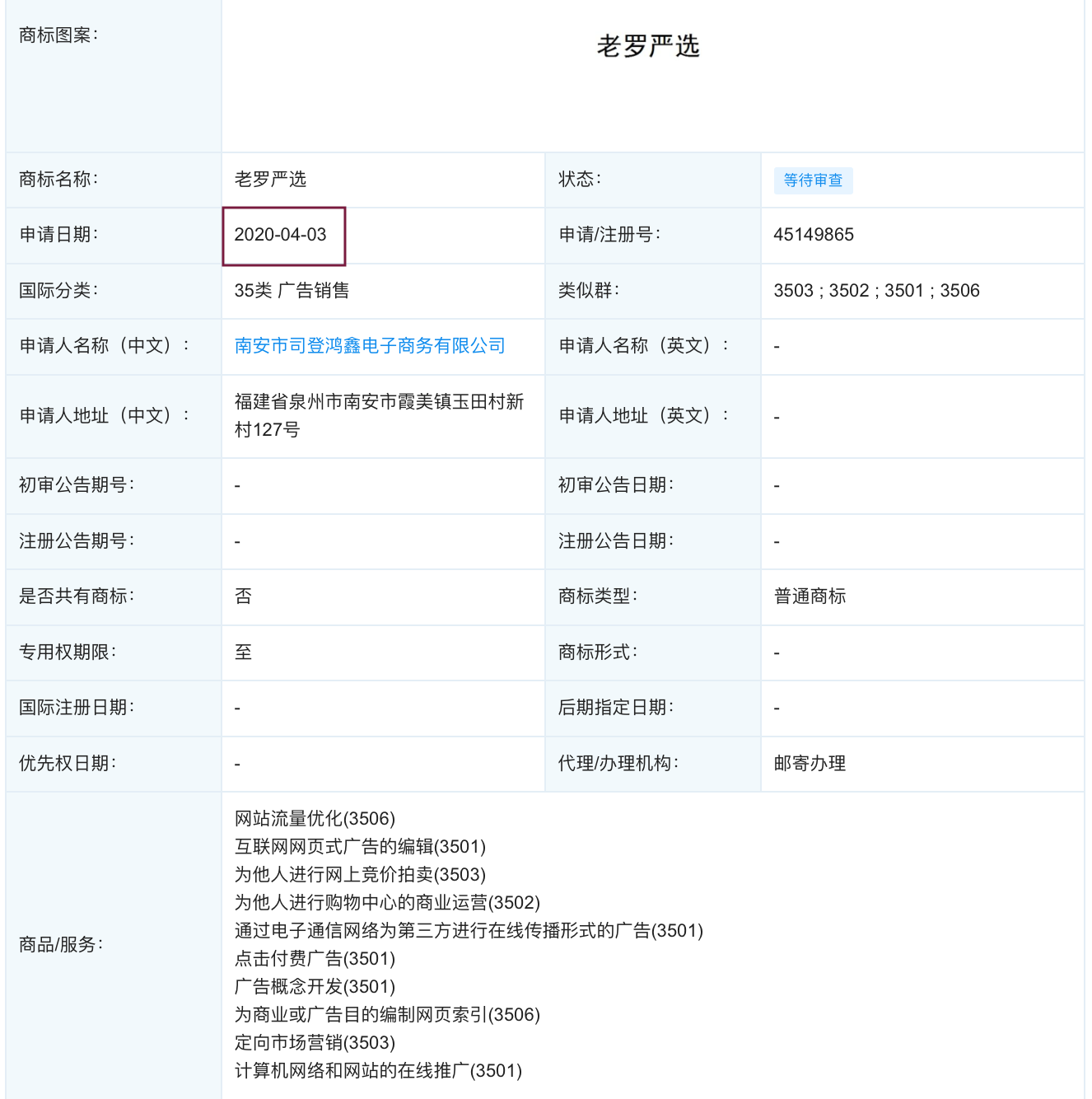The width and height of the screenshot is (1092, 1099).
Task: Click the address 福建省泉州市南安市霞美镇玉田村新村127号
Action: point(380,415)
